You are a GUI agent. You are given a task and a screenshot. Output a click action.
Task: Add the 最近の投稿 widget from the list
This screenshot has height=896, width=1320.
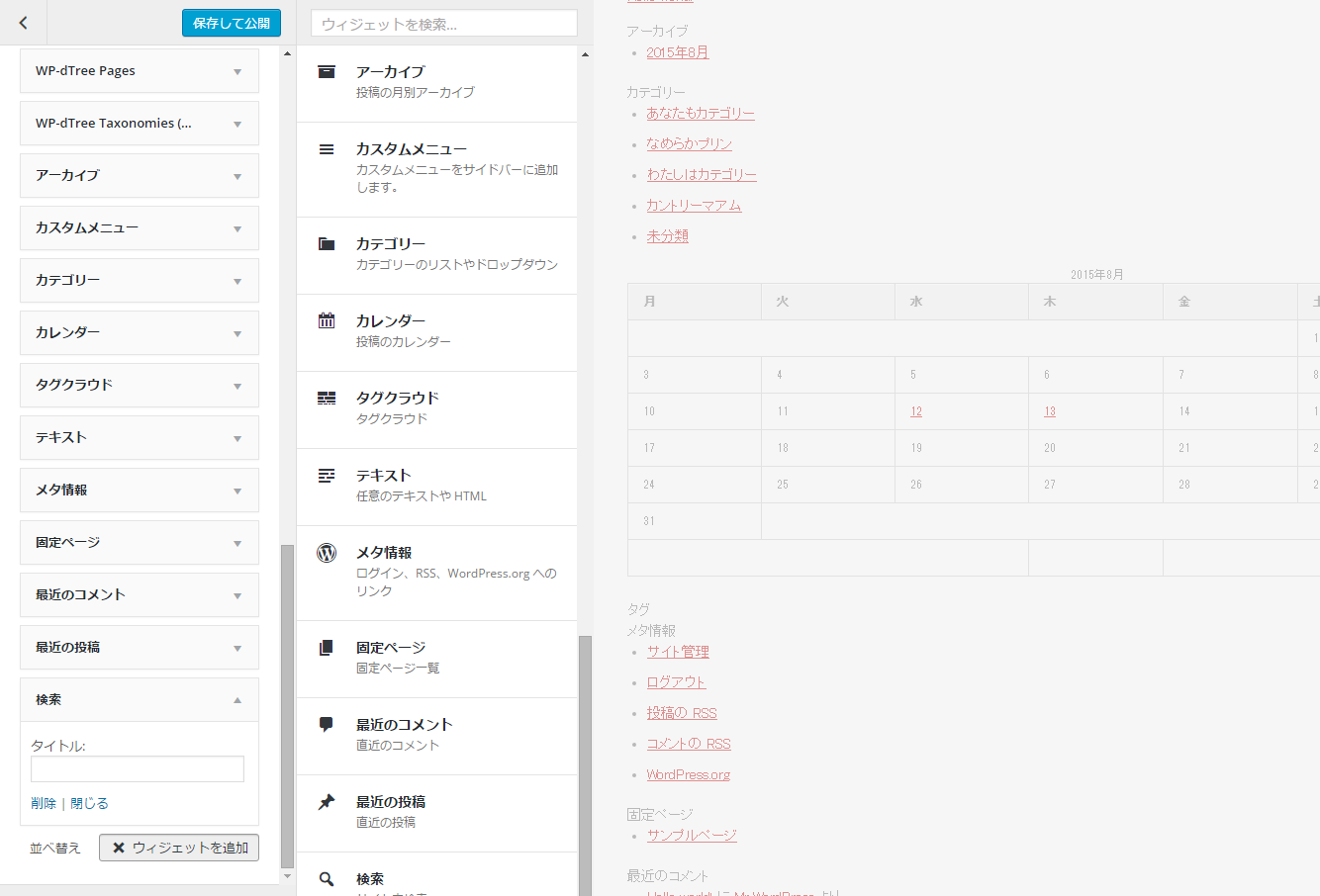pyautogui.click(x=436, y=814)
